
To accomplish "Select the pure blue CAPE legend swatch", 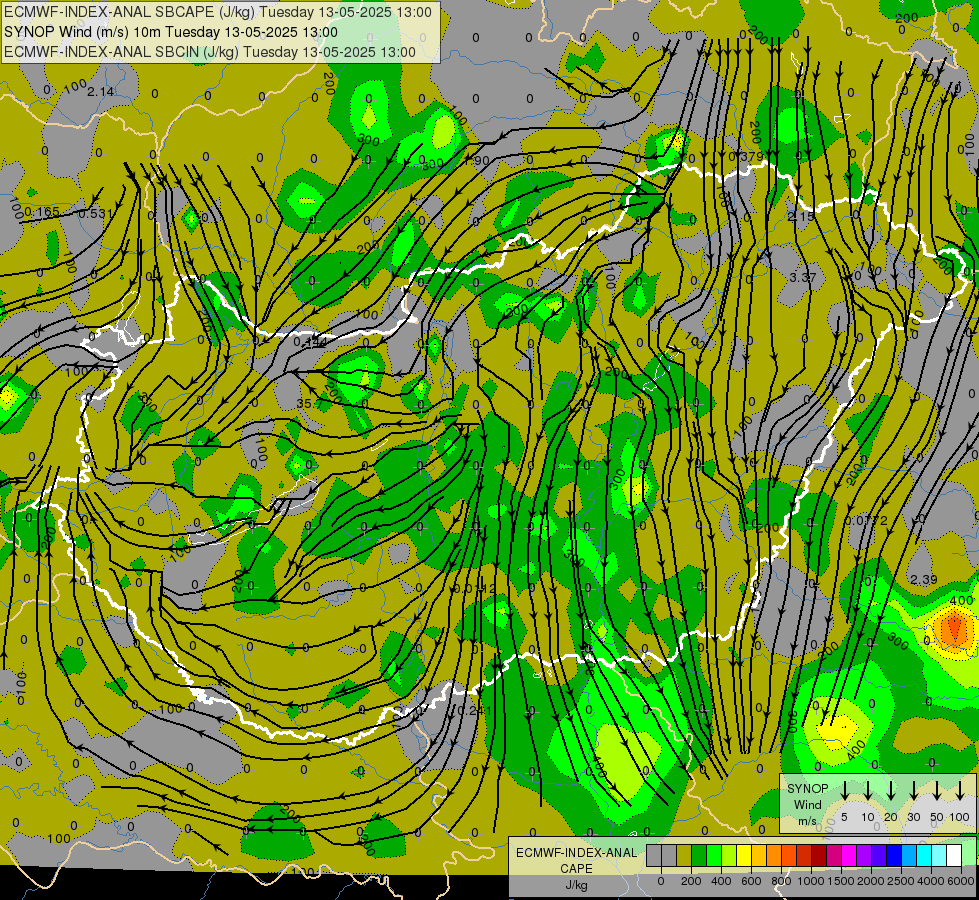I will pos(895,855).
